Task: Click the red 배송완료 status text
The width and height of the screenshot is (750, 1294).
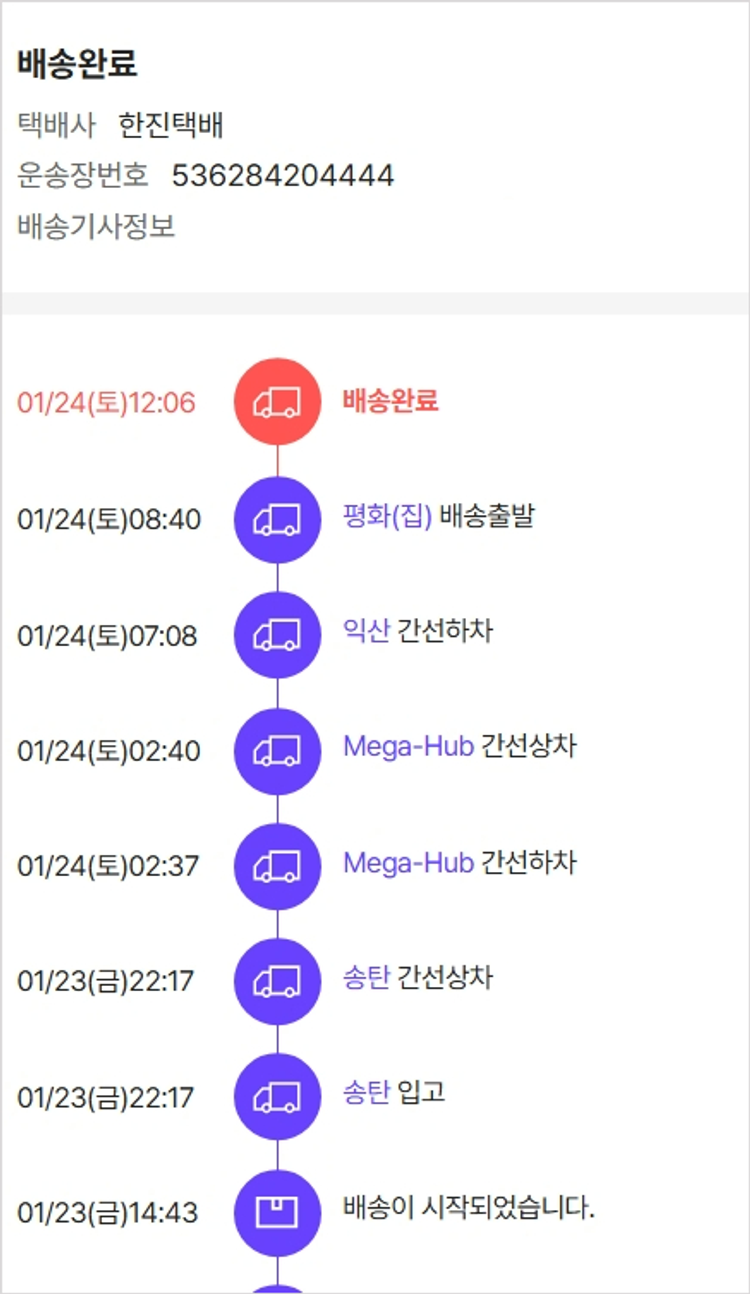Action: pyautogui.click(x=391, y=401)
